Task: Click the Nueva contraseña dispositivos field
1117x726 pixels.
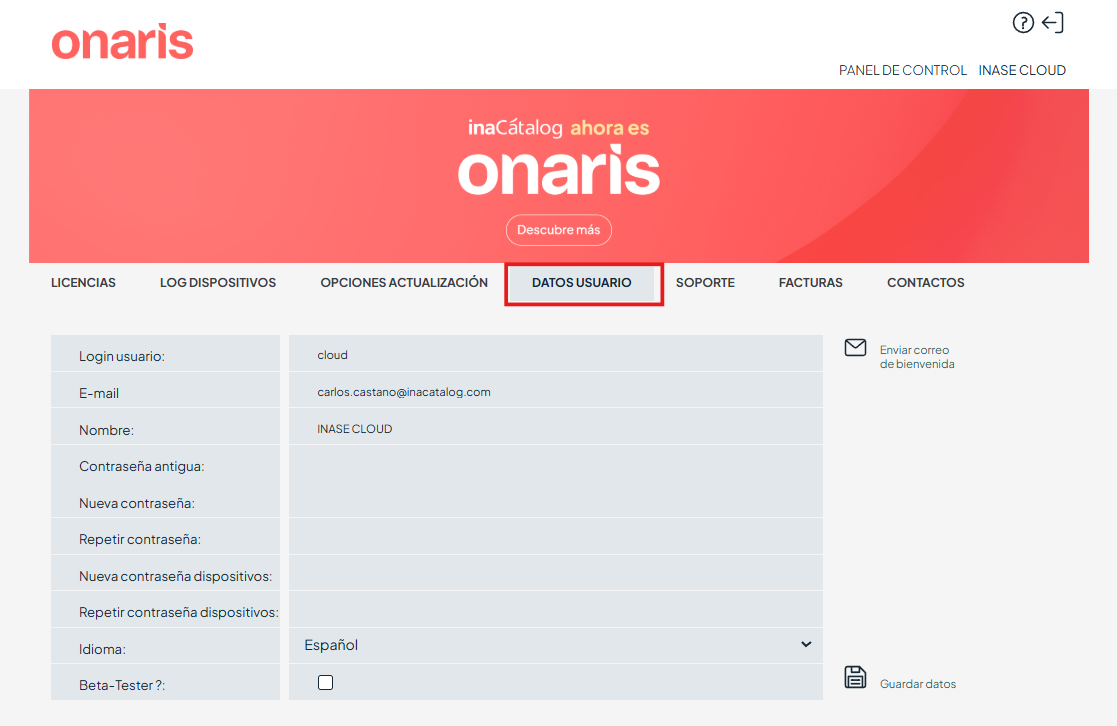Action: 556,574
